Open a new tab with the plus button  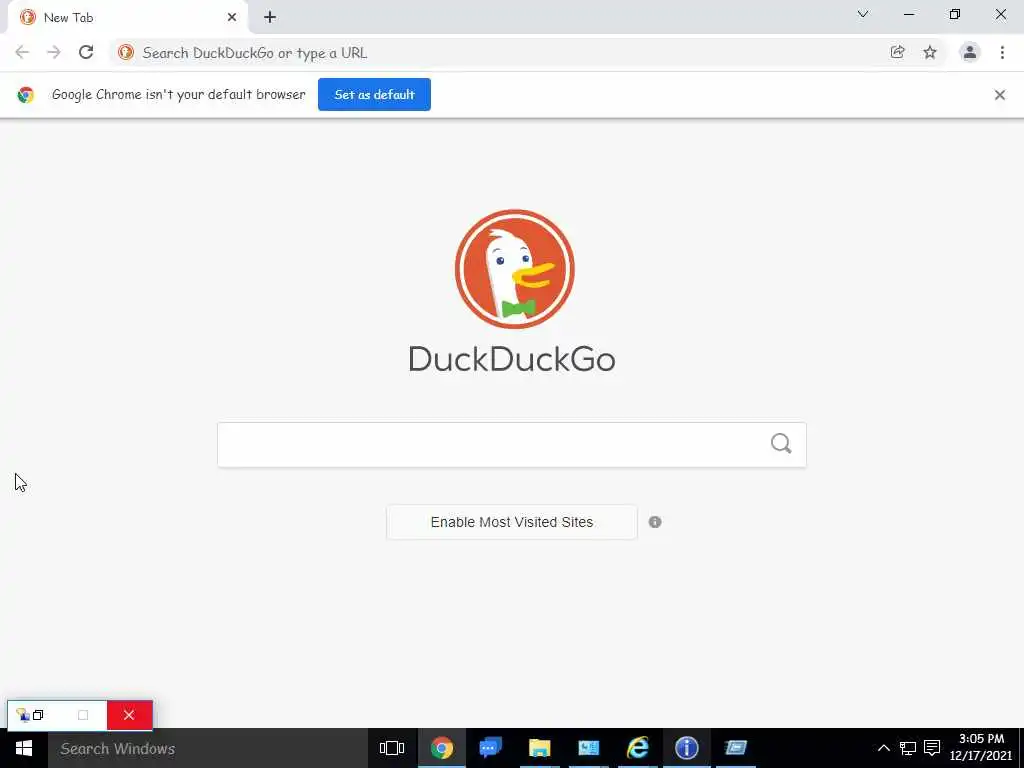point(270,18)
